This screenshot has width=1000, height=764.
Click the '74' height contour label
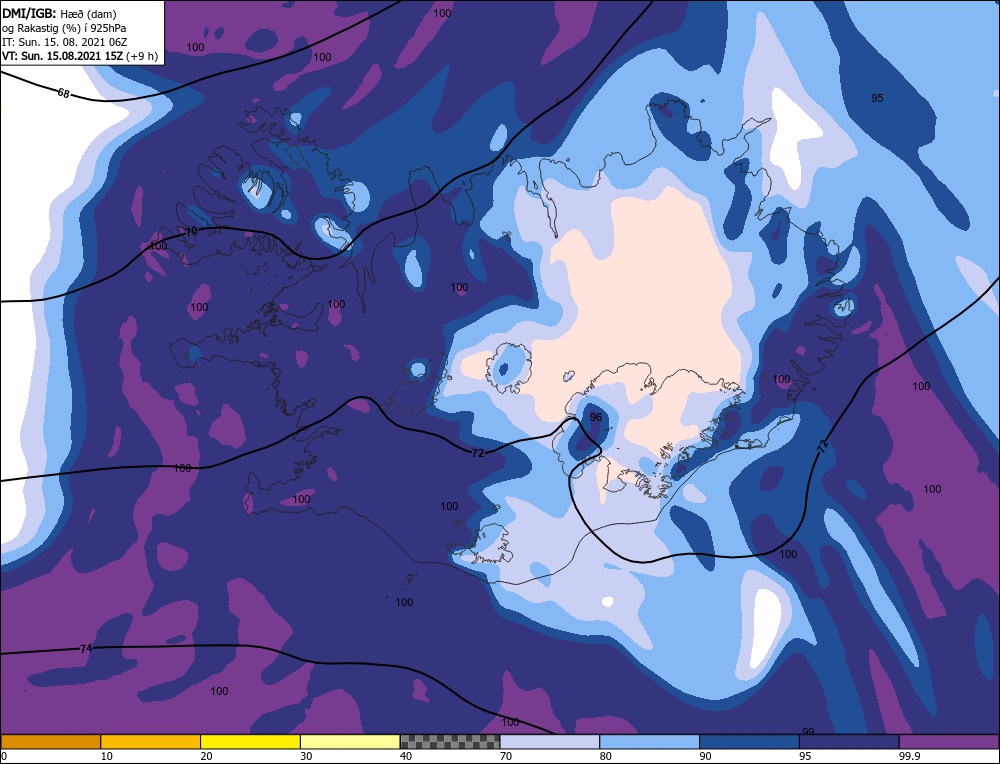(x=86, y=649)
